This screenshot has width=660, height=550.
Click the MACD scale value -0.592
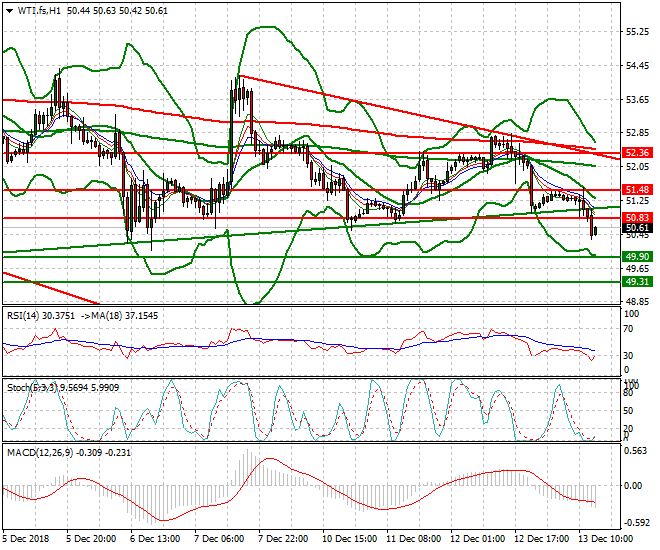tap(635, 523)
